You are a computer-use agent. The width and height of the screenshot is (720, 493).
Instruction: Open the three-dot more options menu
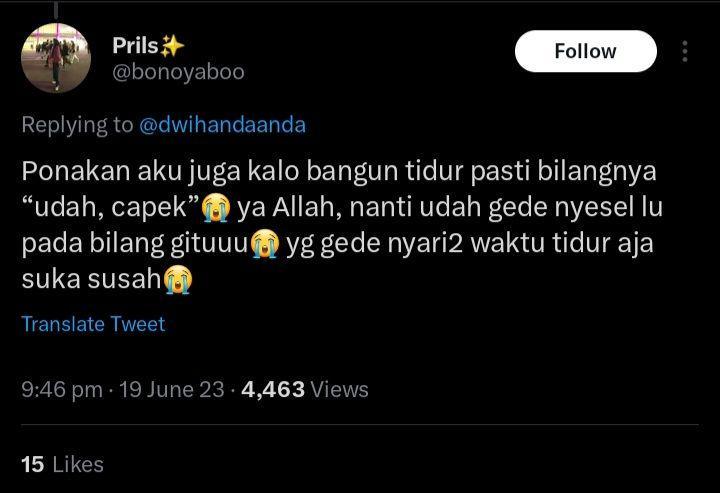click(685, 51)
